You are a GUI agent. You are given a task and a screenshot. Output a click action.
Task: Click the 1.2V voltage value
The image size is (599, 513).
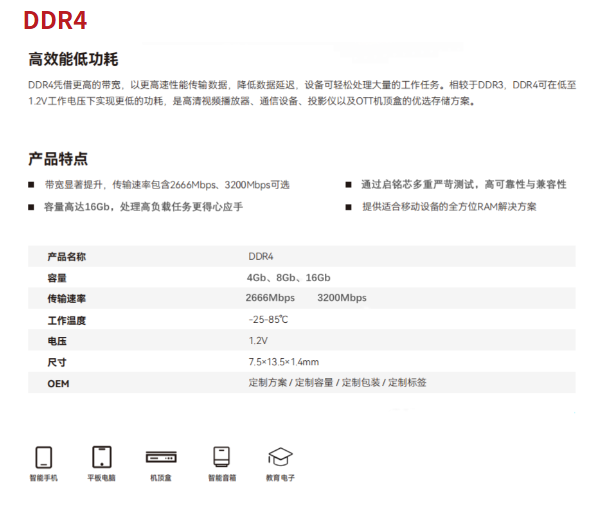pos(258,341)
